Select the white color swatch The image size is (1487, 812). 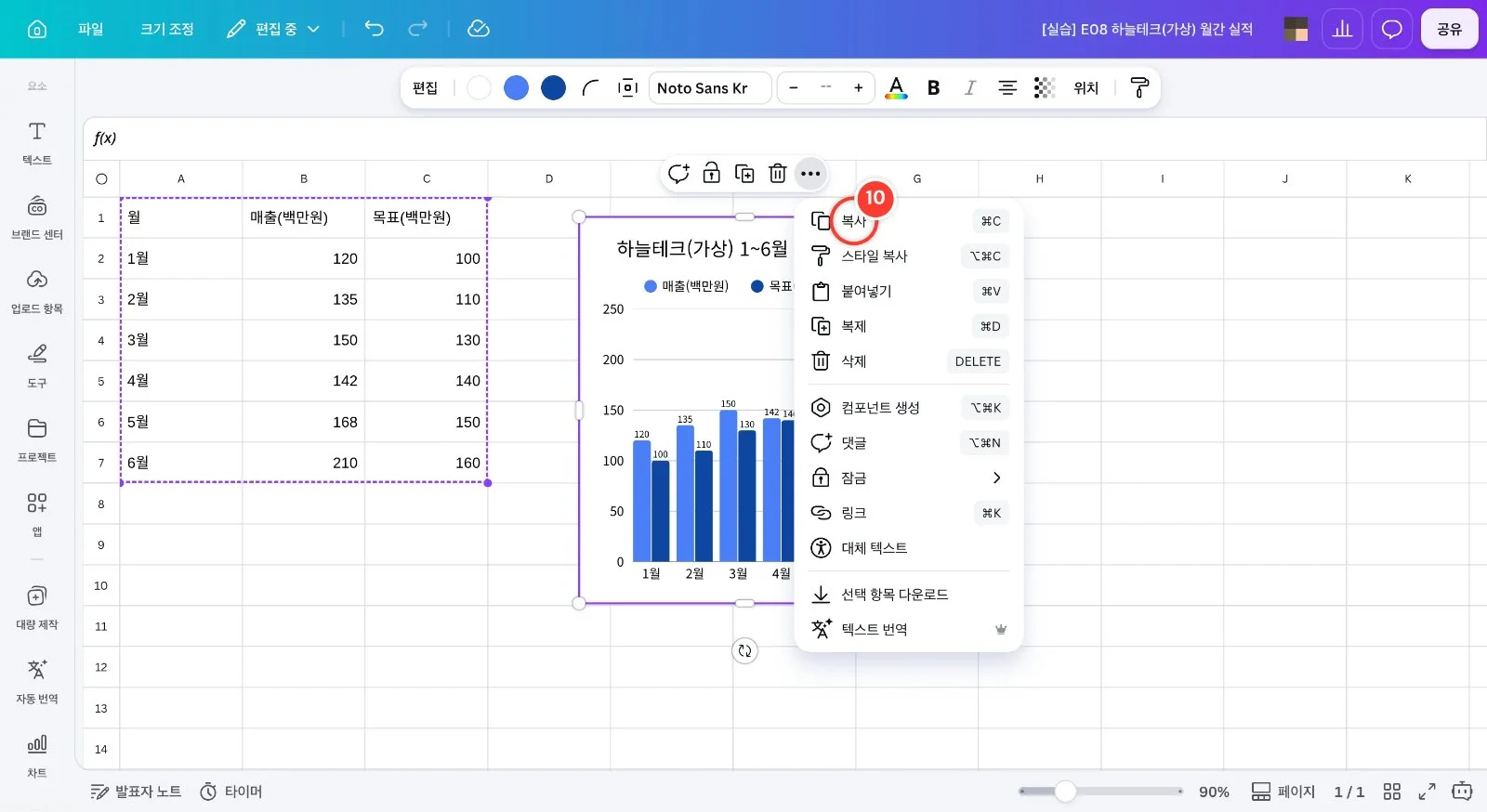[x=479, y=88]
